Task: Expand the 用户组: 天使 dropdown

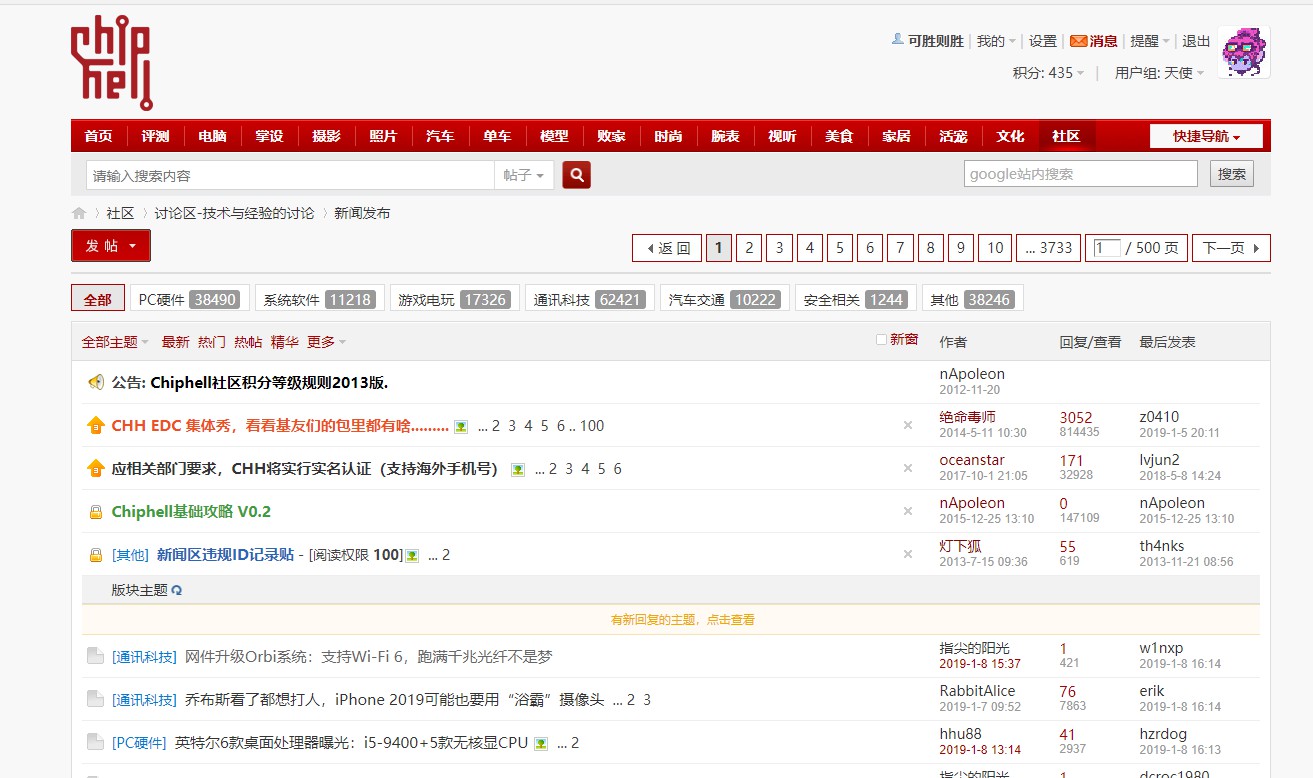Action: point(1160,72)
